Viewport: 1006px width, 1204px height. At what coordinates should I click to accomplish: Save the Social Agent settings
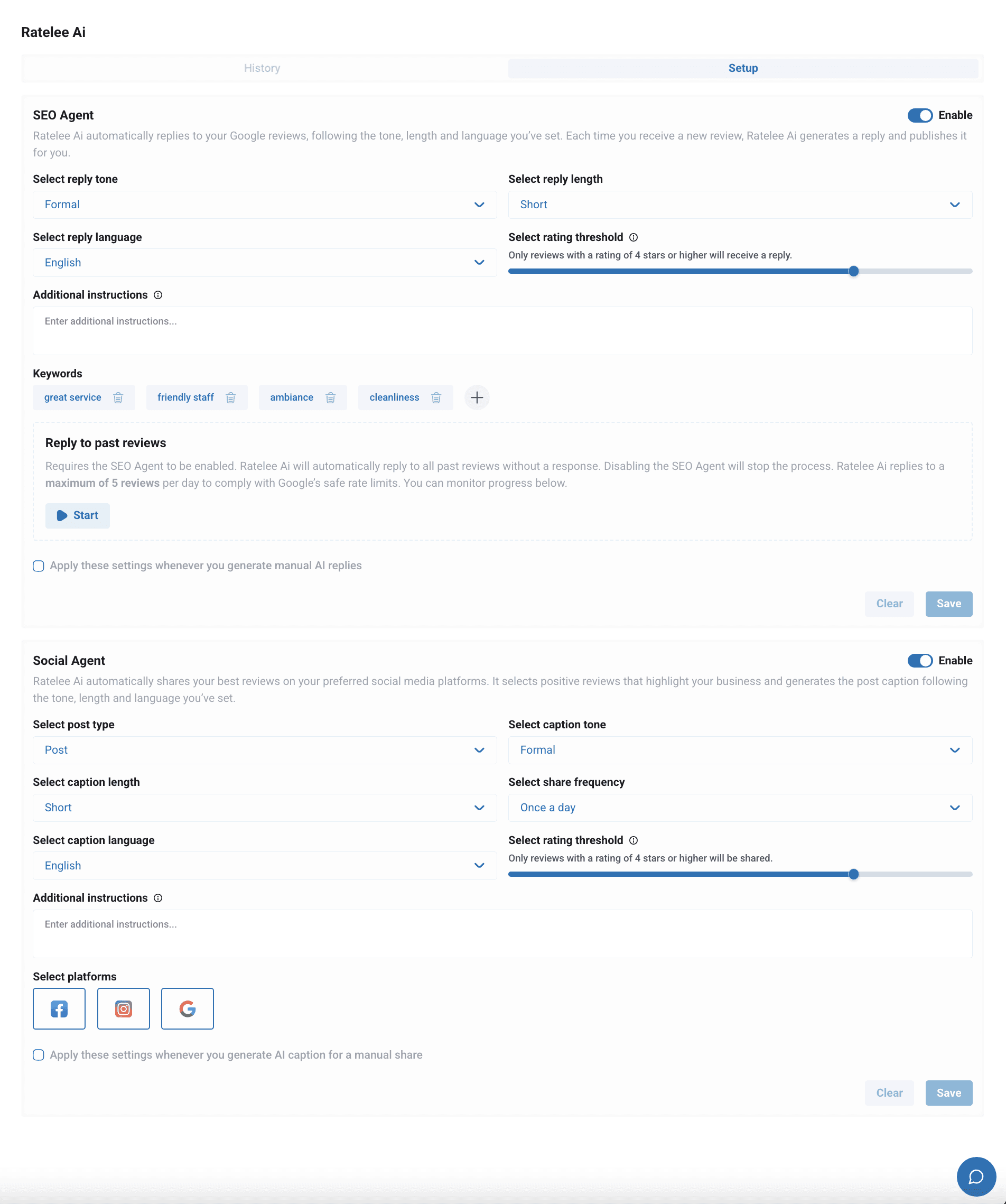[949, 1093]
